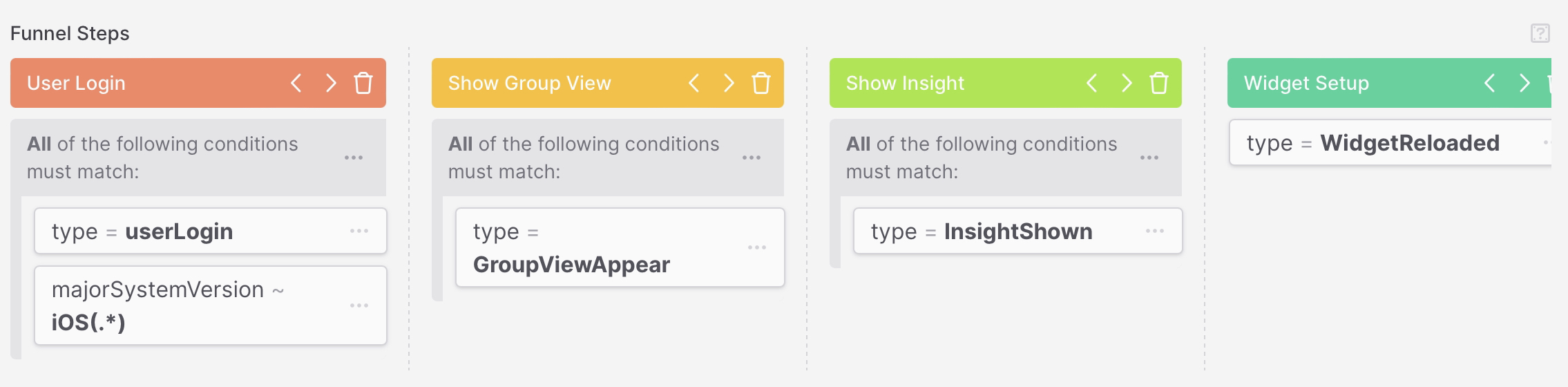Delete the User Login funnel step

click(363, 84)
